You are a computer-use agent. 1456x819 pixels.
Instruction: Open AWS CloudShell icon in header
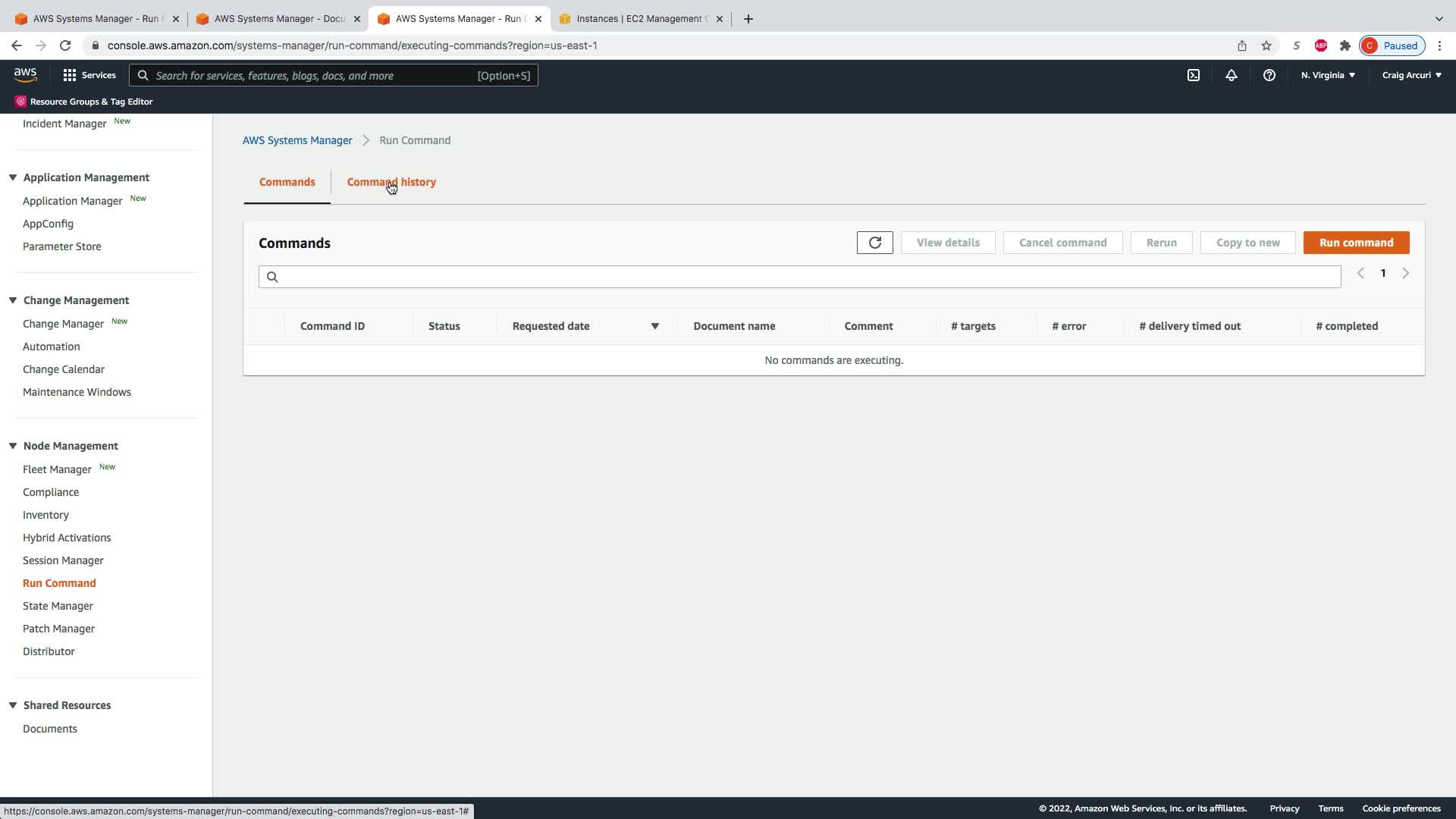(1194, 75)
